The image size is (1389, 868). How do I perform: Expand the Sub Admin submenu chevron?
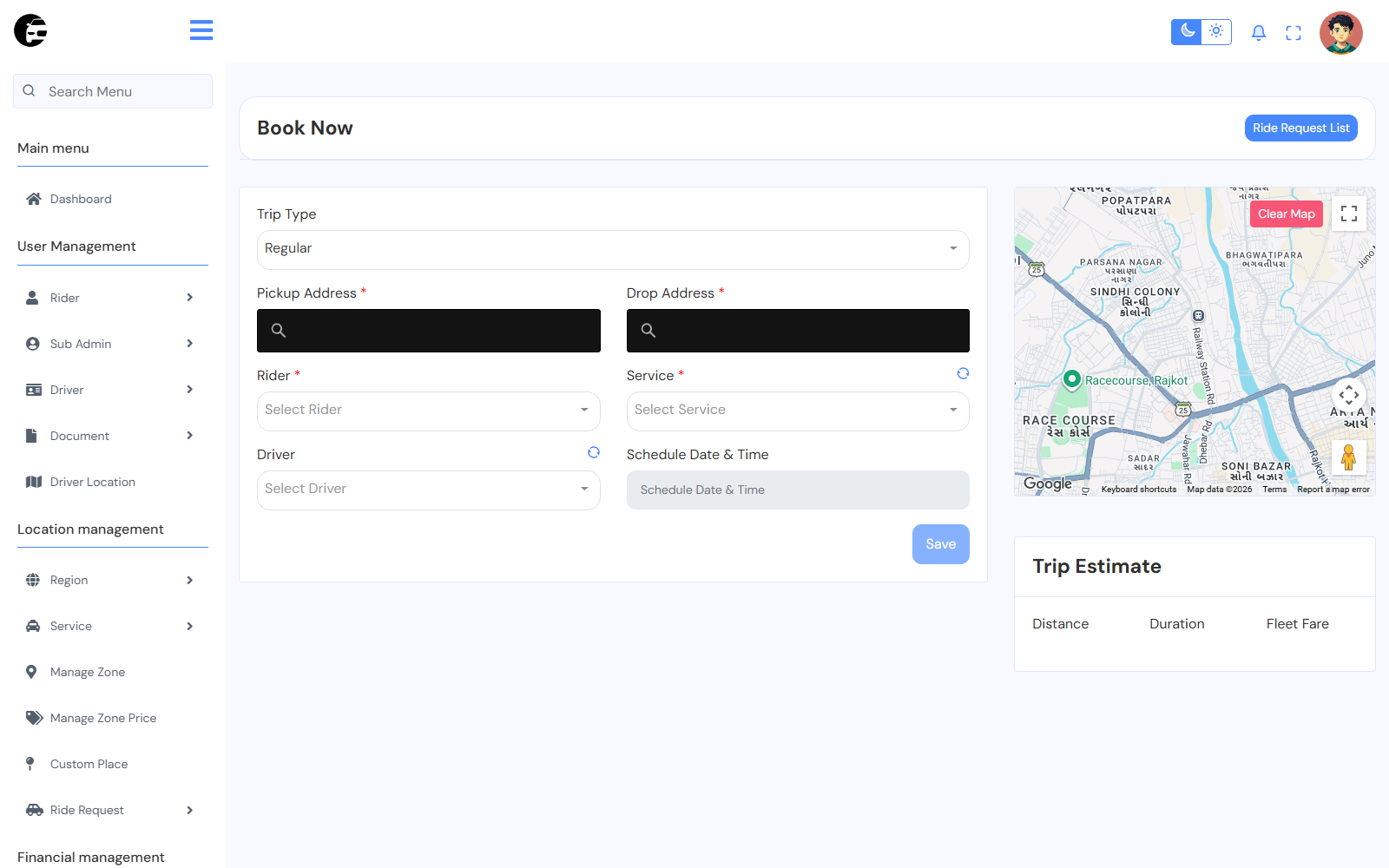pos(189,344)
